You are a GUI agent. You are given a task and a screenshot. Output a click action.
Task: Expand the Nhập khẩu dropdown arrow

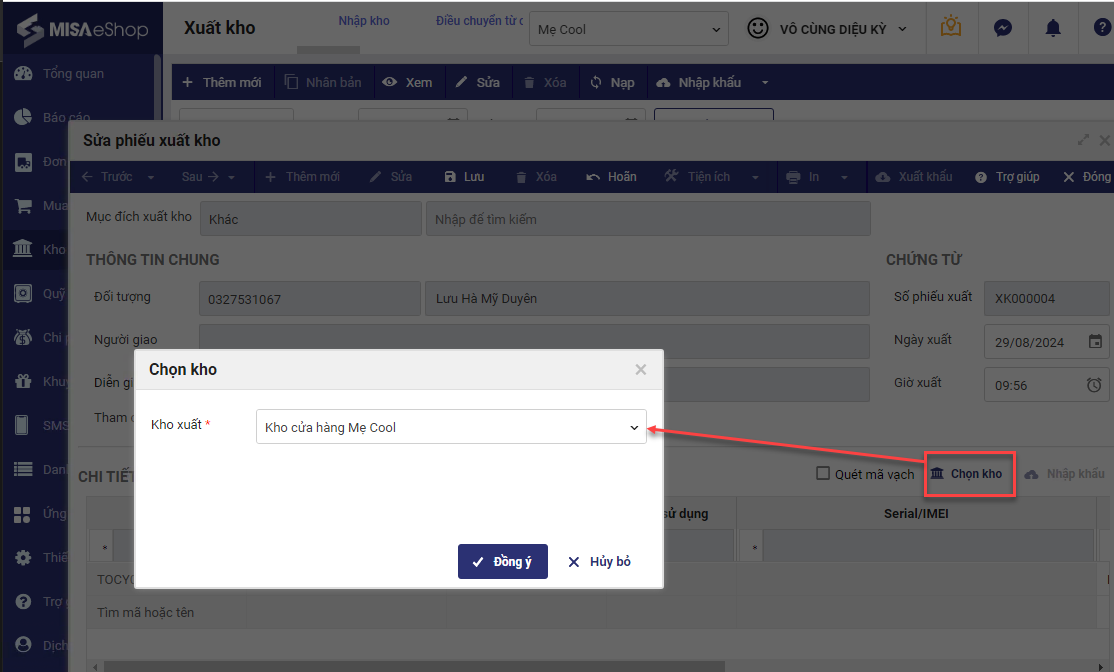coord(765,82)
